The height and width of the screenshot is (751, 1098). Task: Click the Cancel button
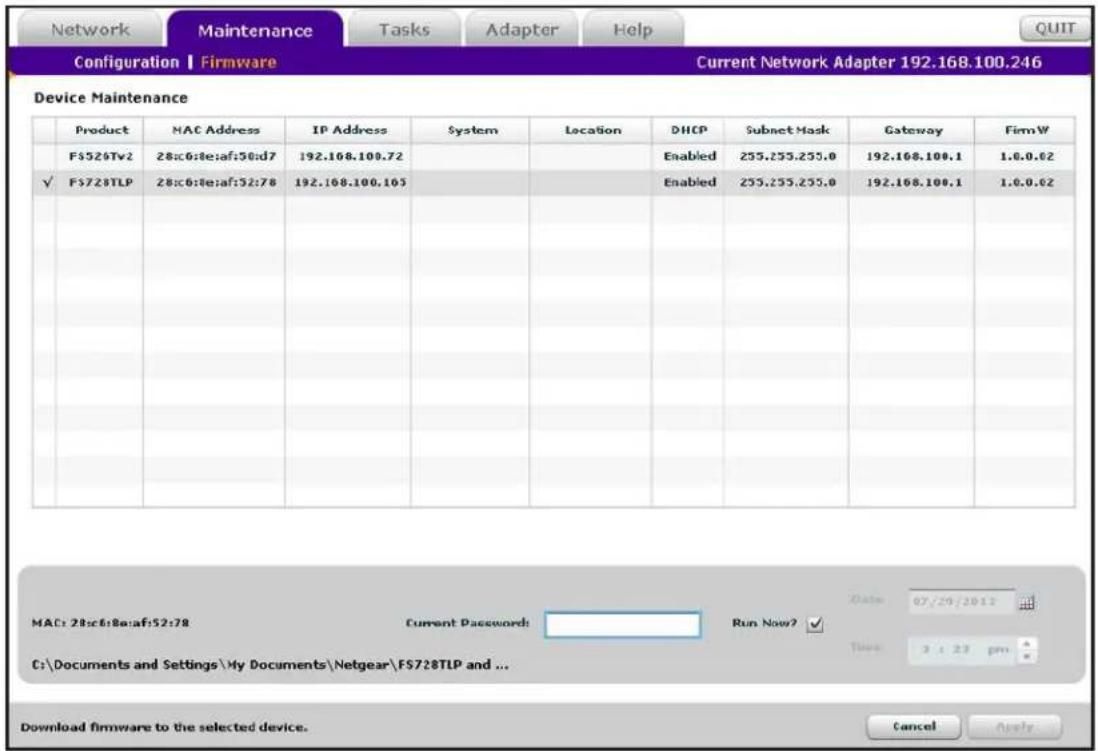click(x=913, y=726)
